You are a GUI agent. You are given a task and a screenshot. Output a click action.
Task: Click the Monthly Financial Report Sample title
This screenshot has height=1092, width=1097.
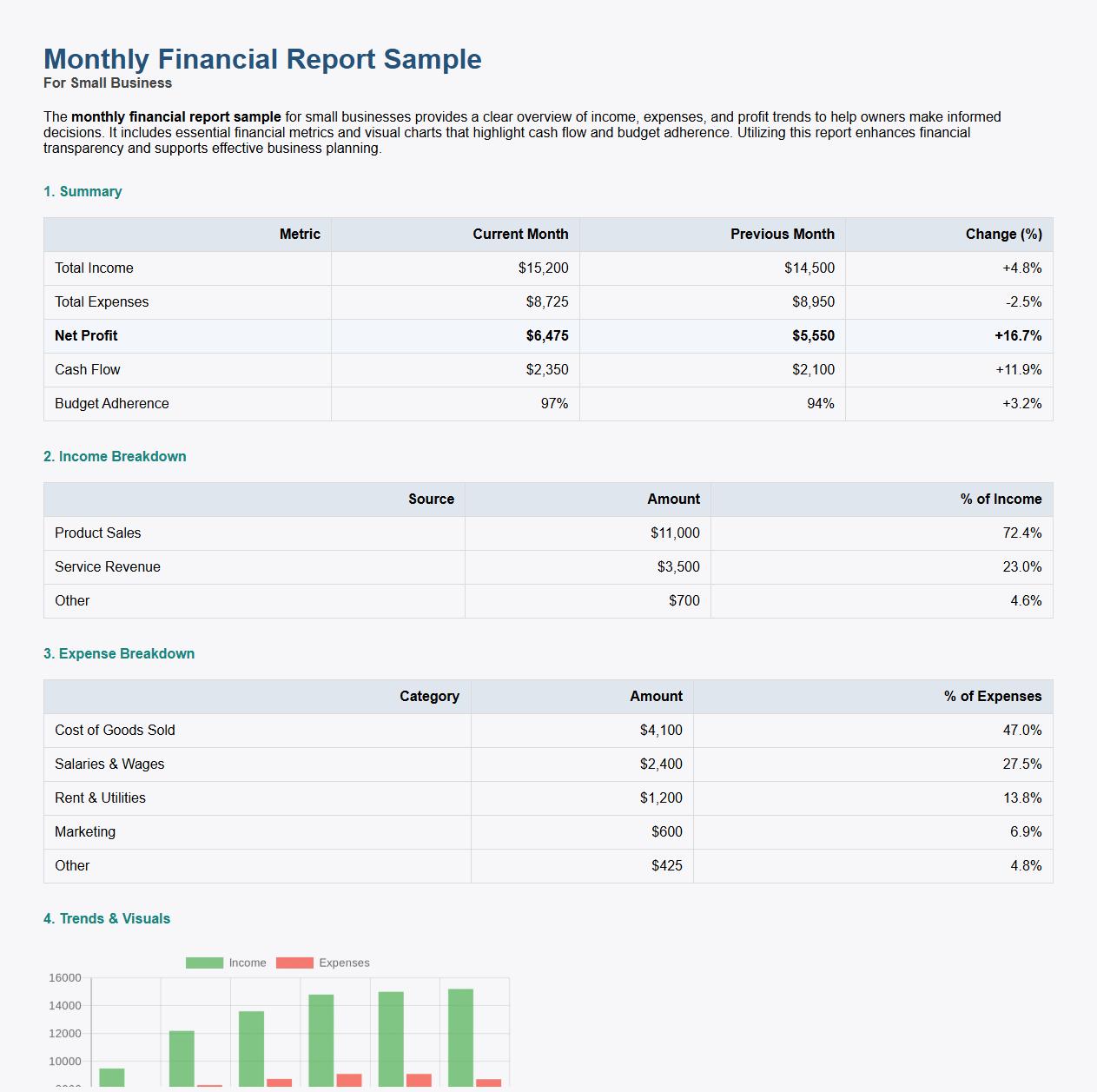(261, 59)
